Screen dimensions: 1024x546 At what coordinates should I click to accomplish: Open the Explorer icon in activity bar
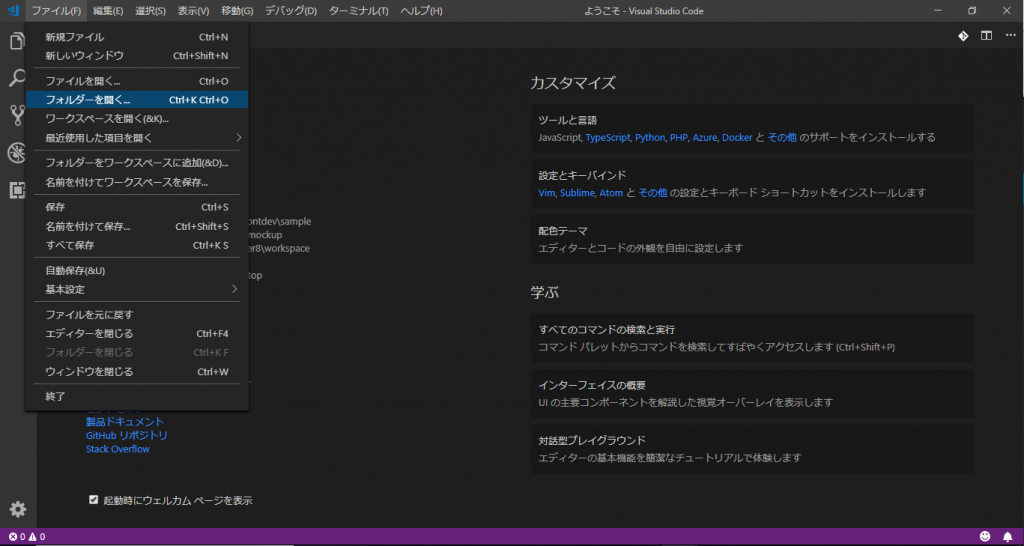point(17,40)
